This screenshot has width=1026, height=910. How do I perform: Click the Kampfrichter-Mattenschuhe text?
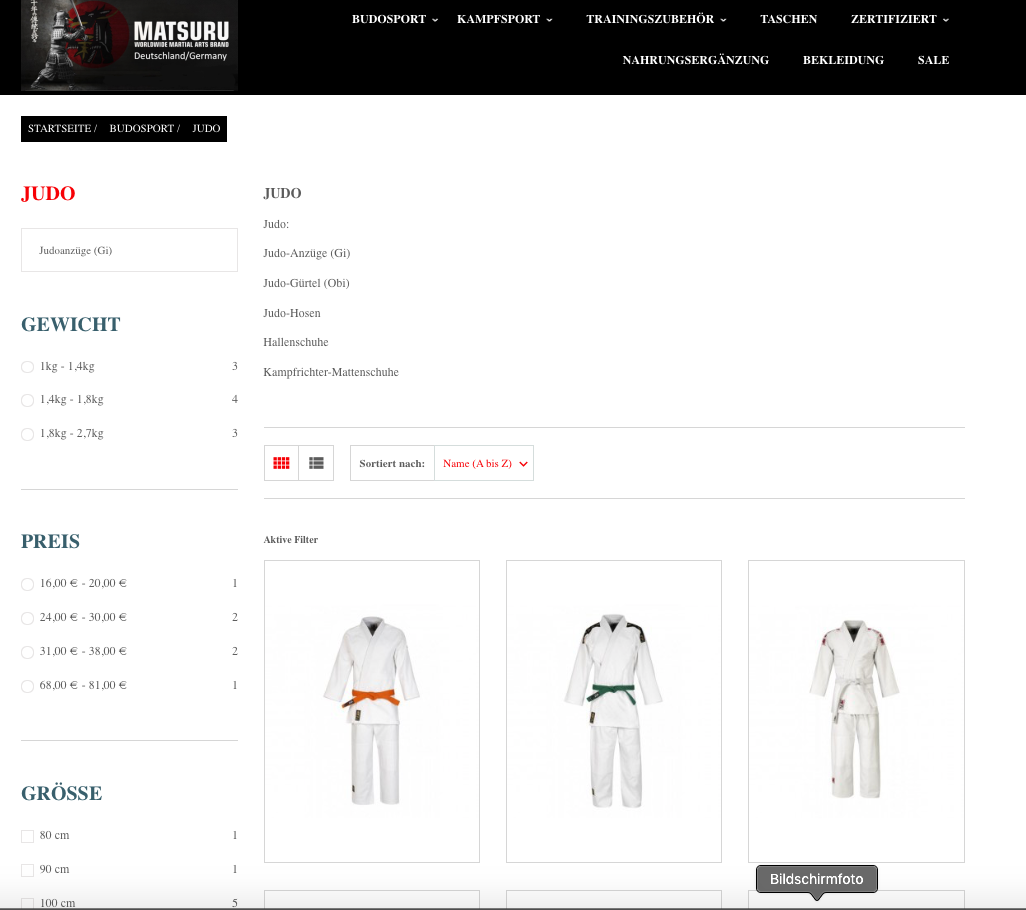(330, 372)
